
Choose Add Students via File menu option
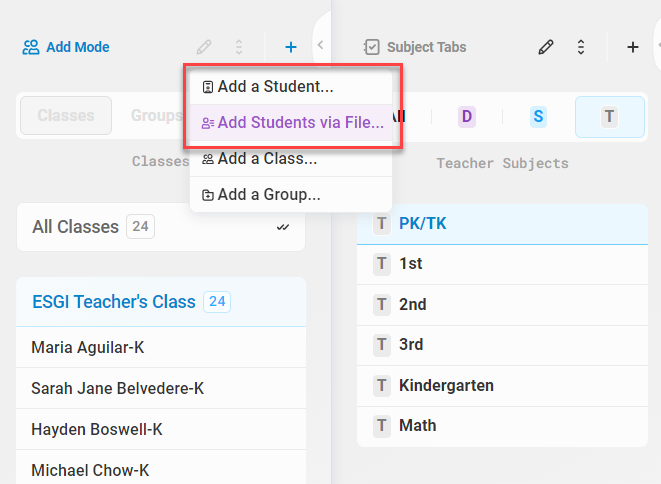(291, 122)
